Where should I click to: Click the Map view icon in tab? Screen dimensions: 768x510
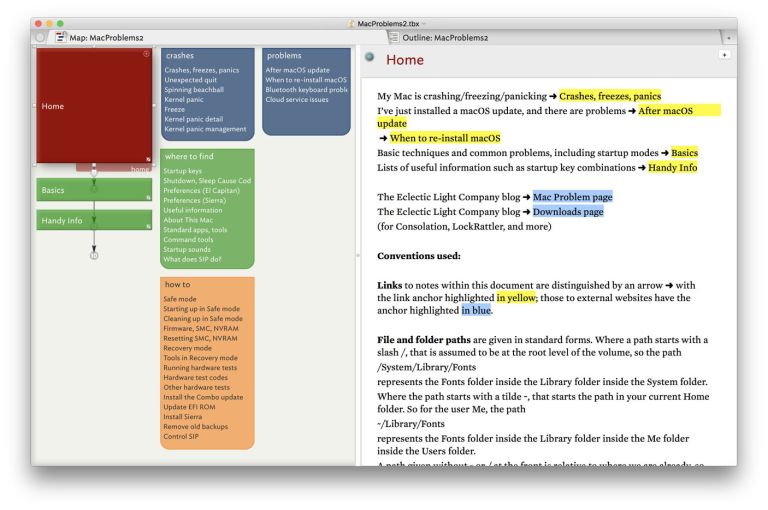pyautogui.click(x=60, y=37)
